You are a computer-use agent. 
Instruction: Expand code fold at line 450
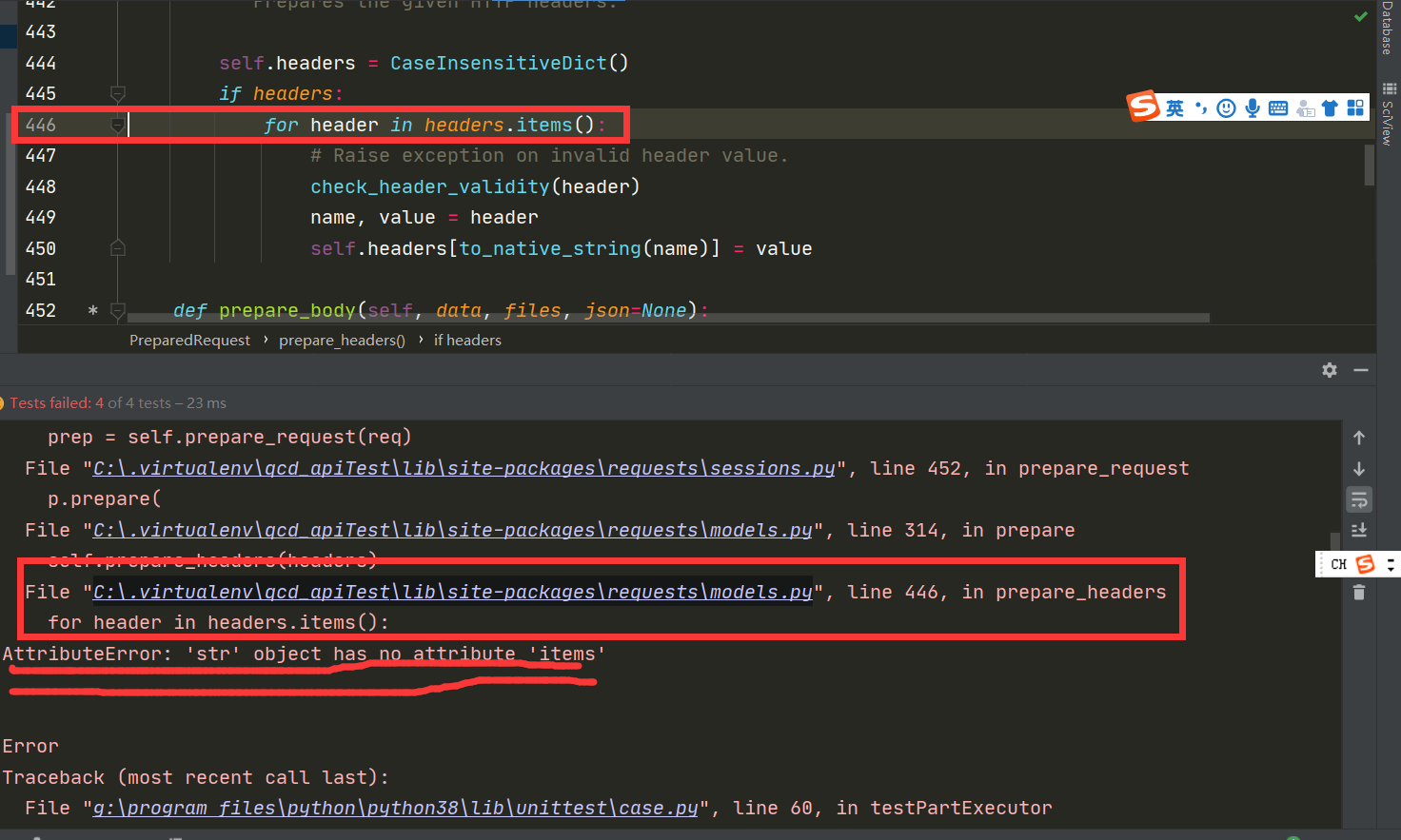pos(118,248)
